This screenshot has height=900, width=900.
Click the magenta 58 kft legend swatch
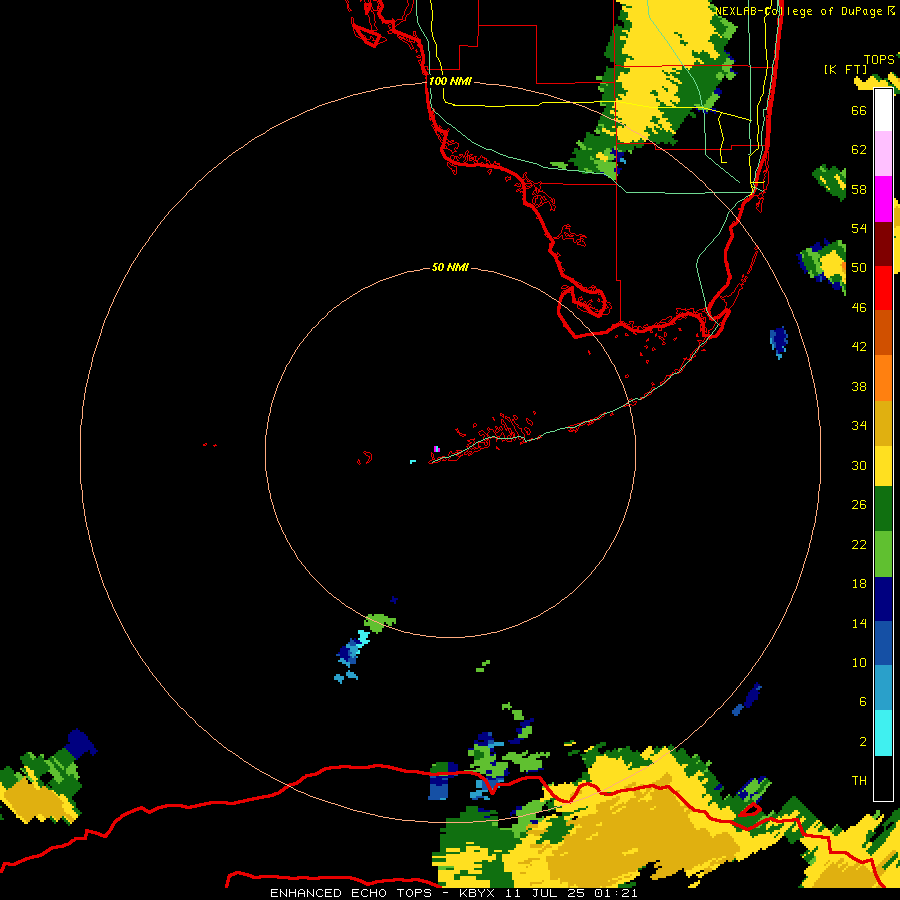pyautogui.click(x=883, y=199)
